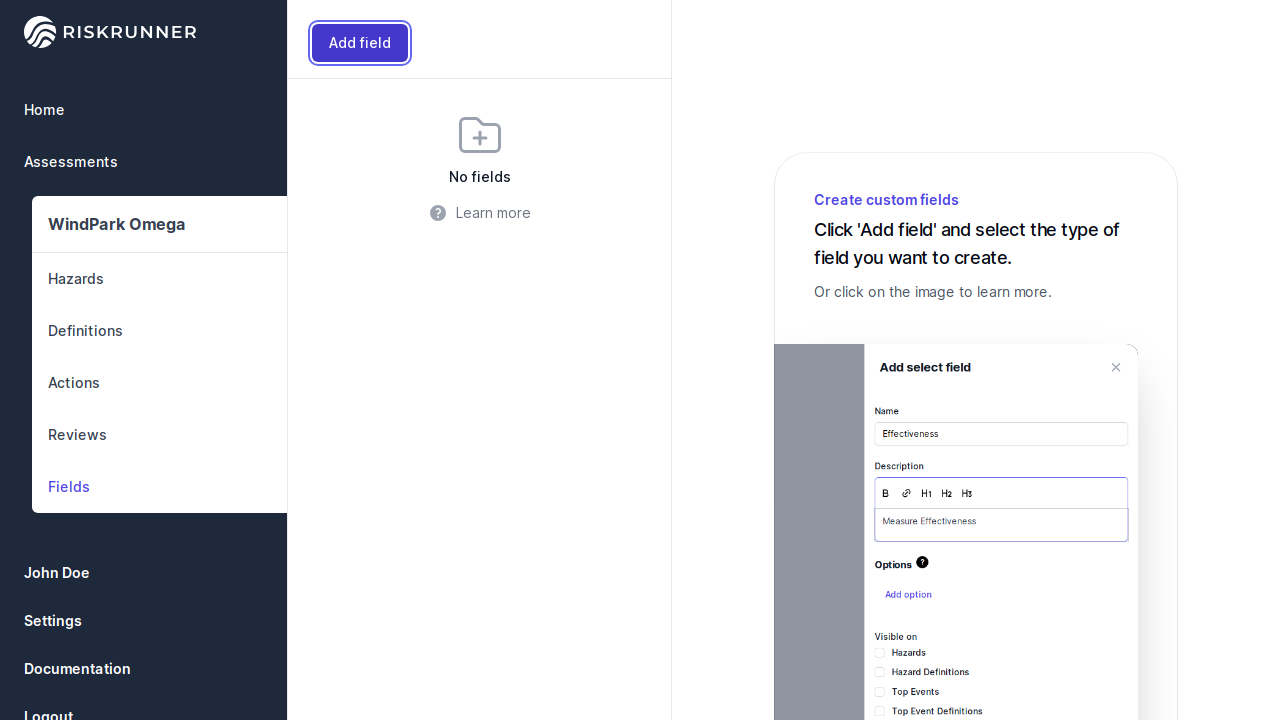Open Settings in sidebar
The image size is (1280, 720).
click(53, 621)
